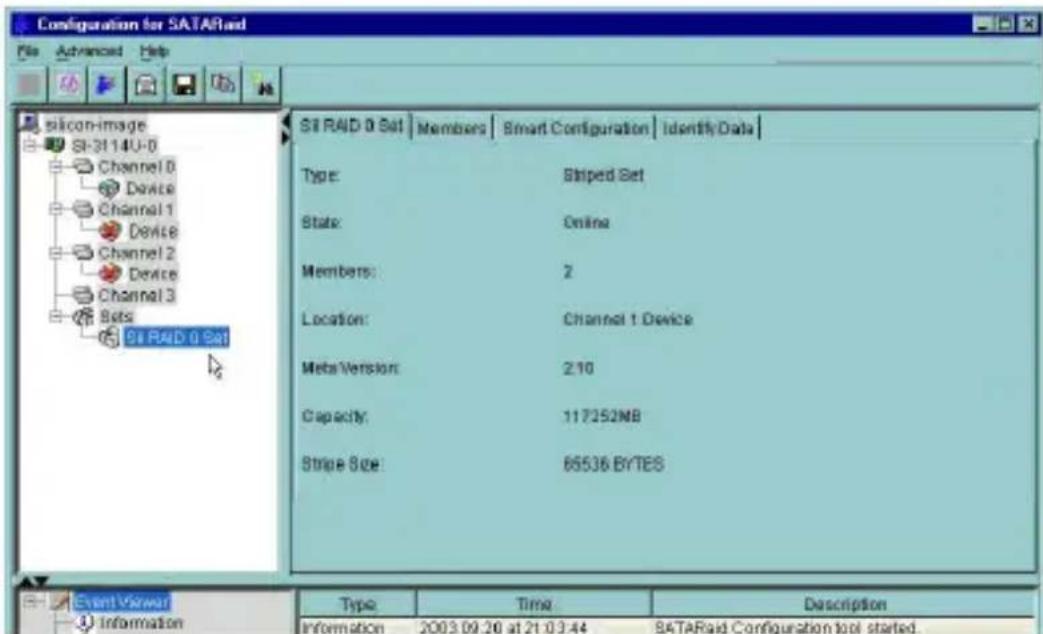
Task: Switch to the SiI RAID 0 Set tab
Action: (x=351, y=126)
